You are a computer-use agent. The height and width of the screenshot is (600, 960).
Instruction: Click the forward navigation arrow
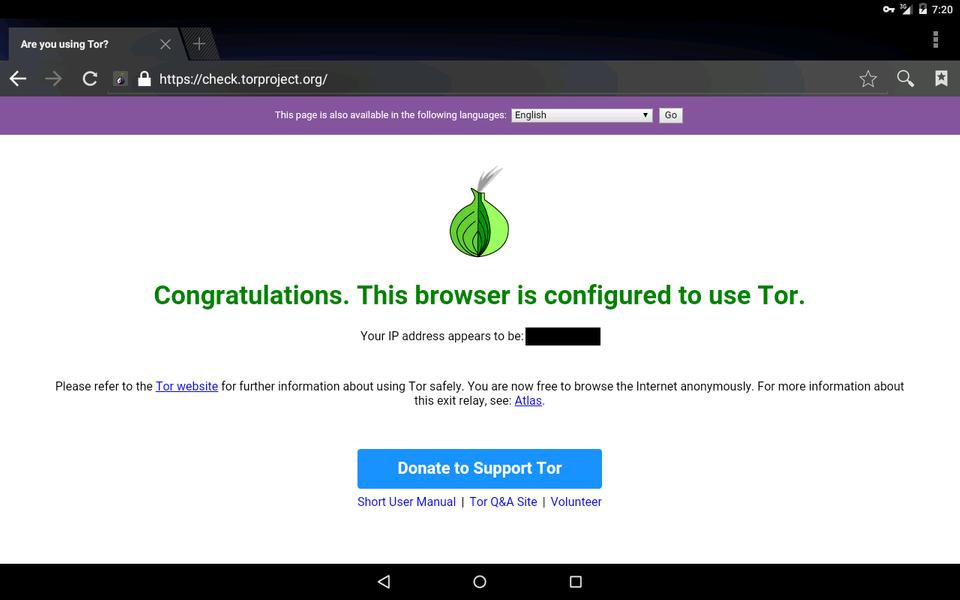pos(54,78)
